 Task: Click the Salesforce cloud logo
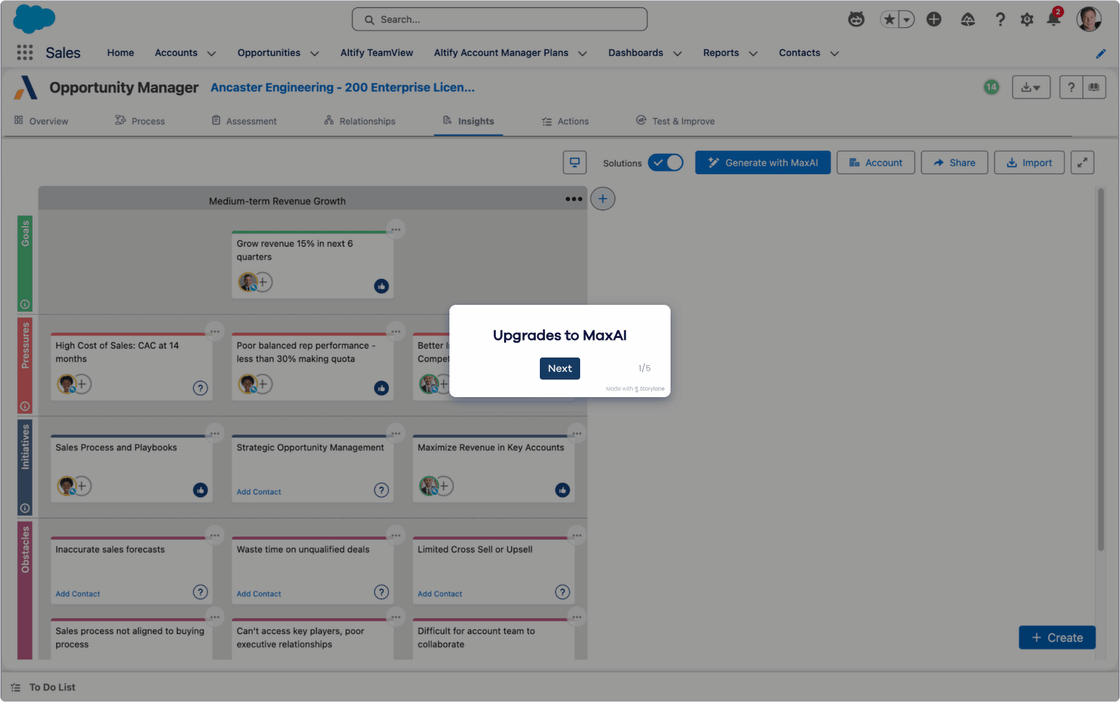[34, 19]
